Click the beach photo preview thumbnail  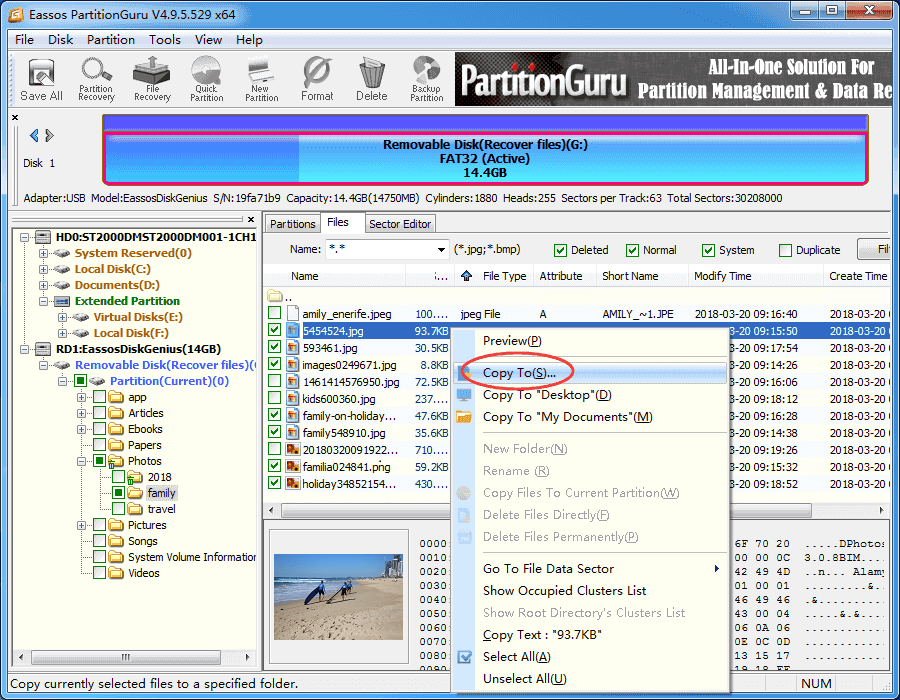(x=339, y=597)
